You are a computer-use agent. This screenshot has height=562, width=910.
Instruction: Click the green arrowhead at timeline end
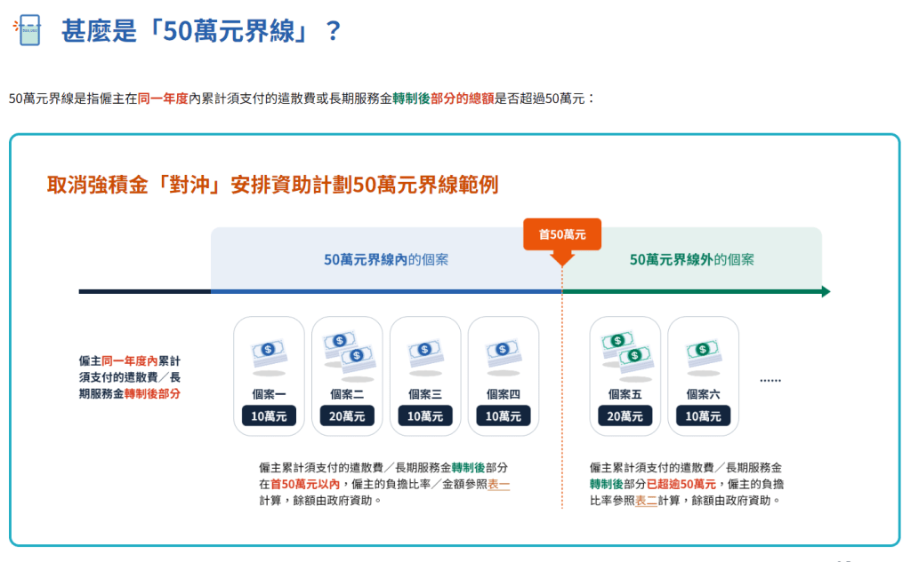click(x=825, y=292)
